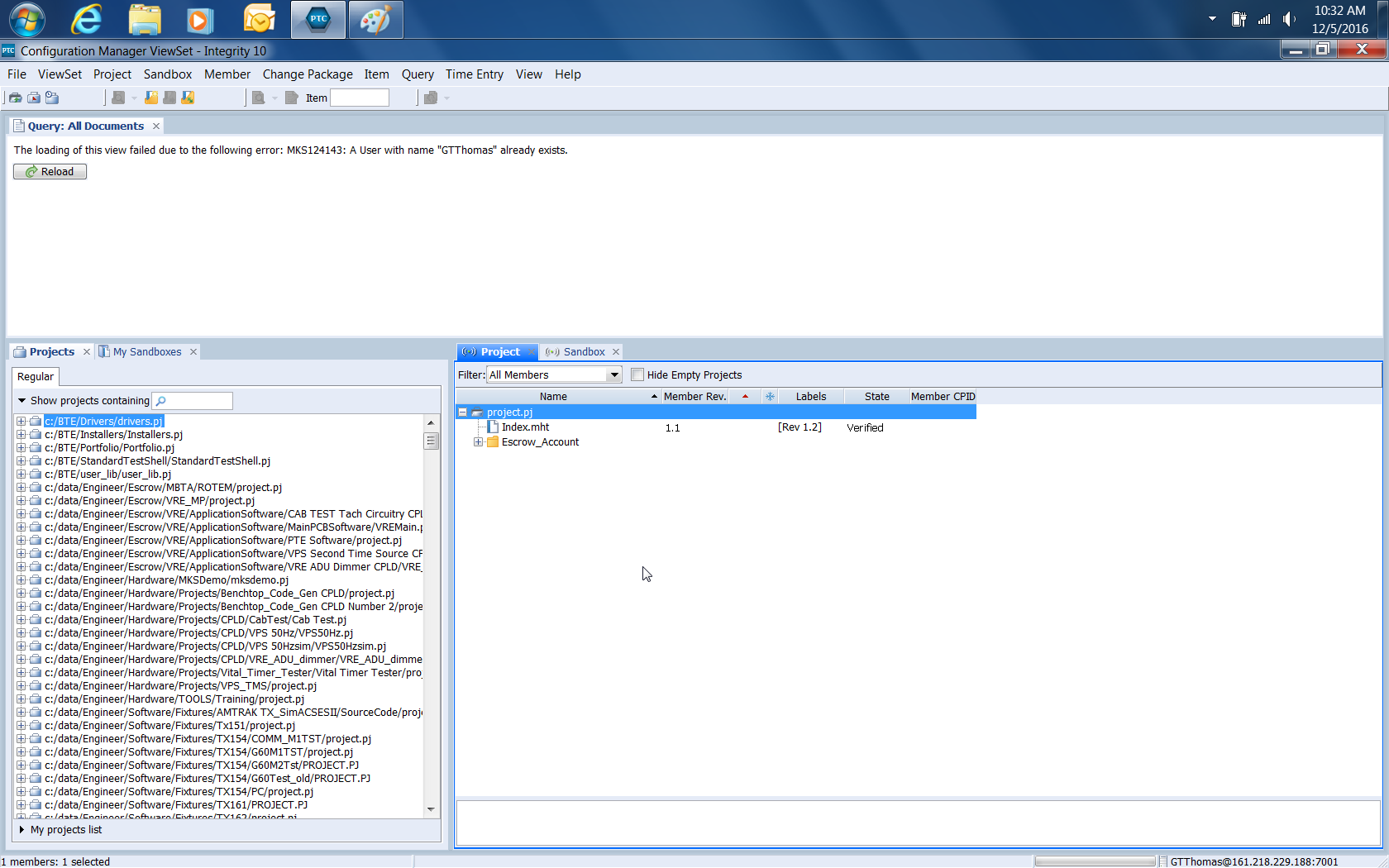Toggle the Hide Empty Projects checkbox
This screenshot has height=868, width=1389.
tap(637, 374)
